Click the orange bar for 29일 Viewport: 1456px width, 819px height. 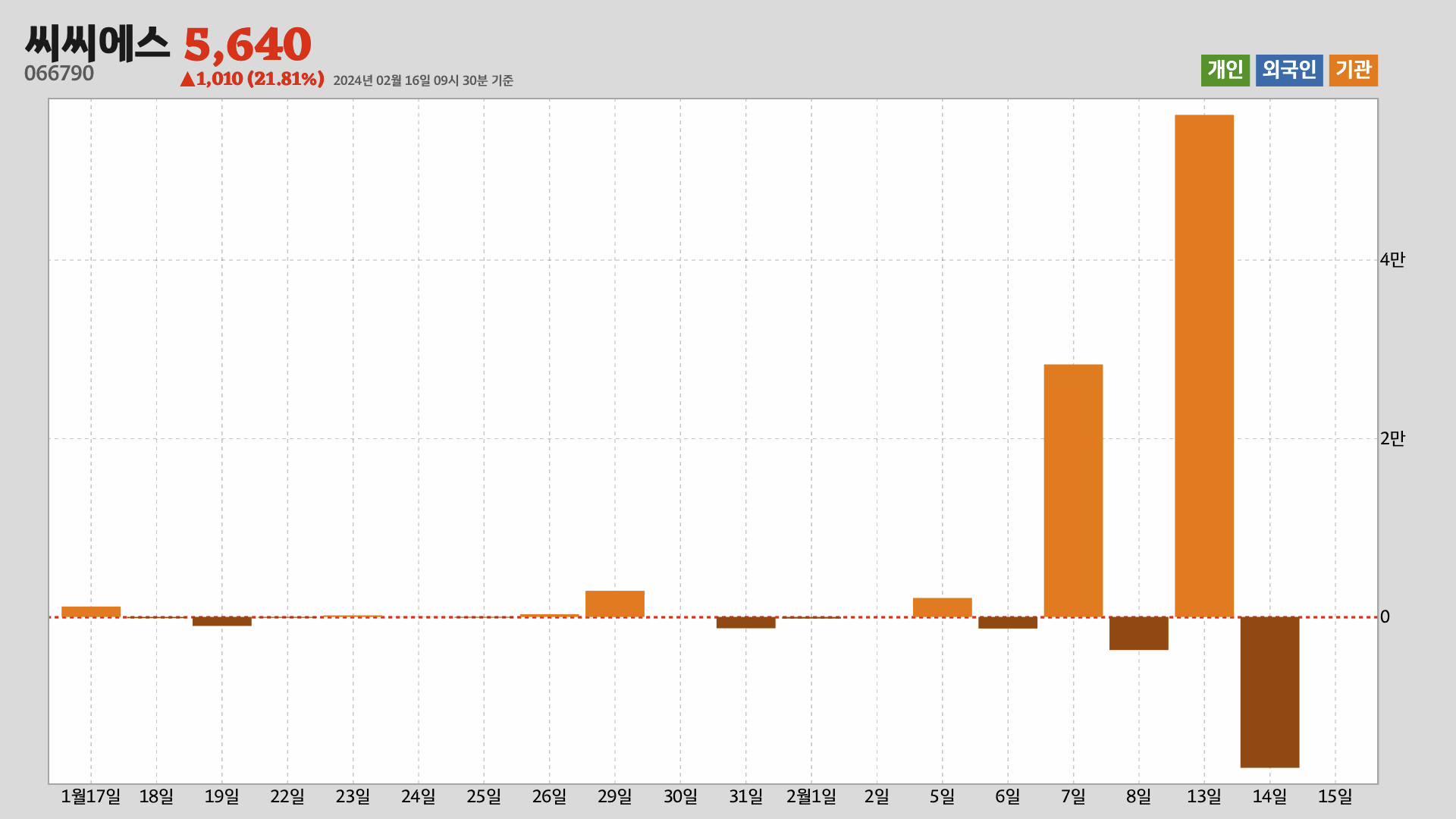pos(615,604)
